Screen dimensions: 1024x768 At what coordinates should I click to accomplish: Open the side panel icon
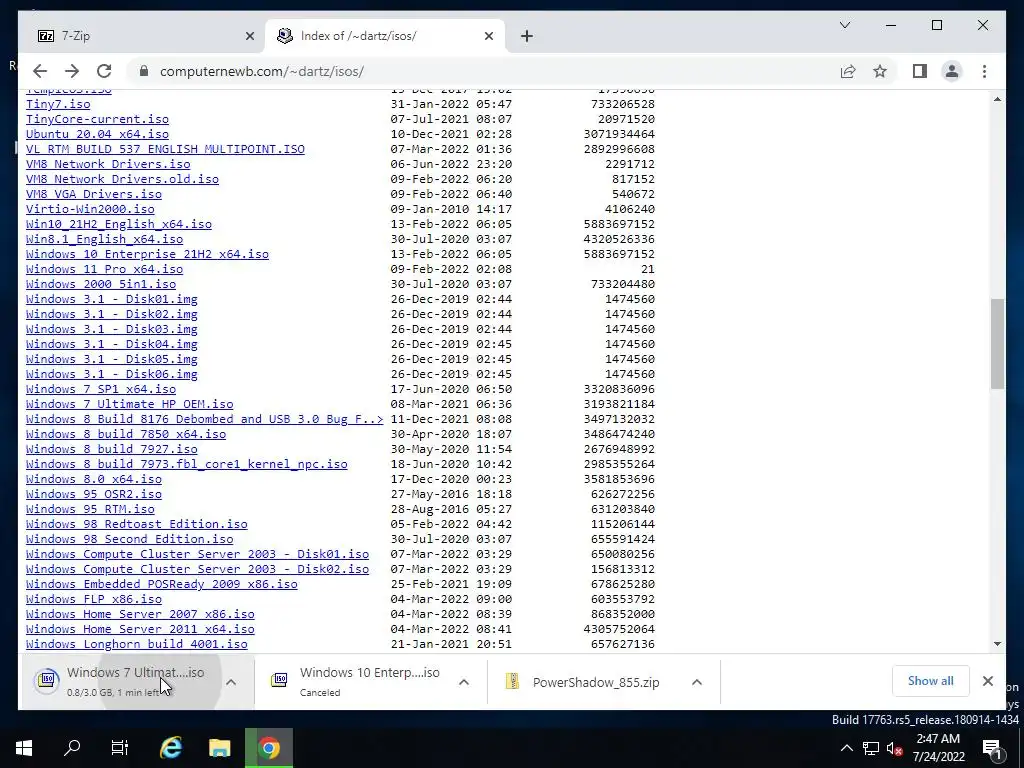coord(920,71)
